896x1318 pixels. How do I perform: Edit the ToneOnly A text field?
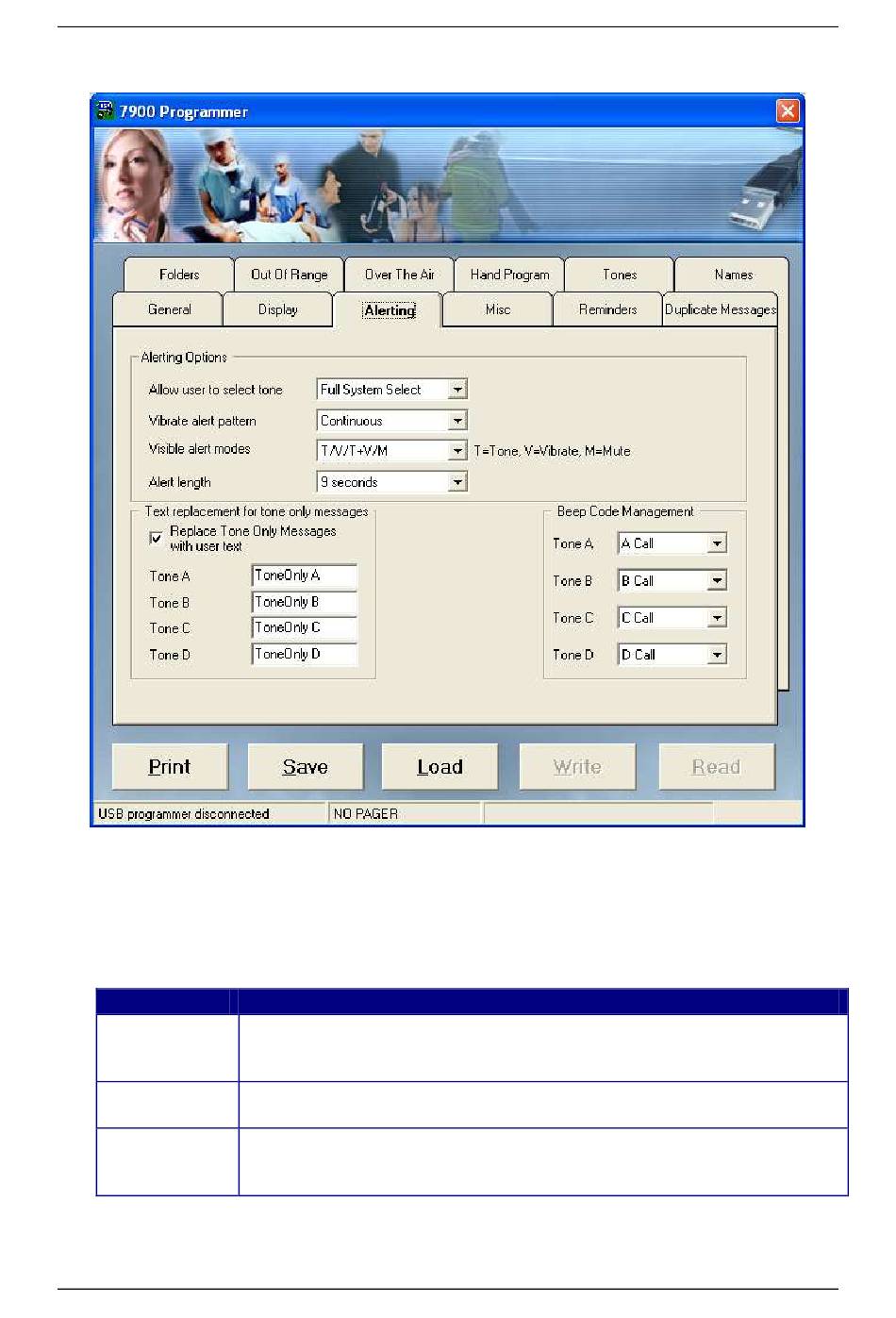tap(305, 576)
